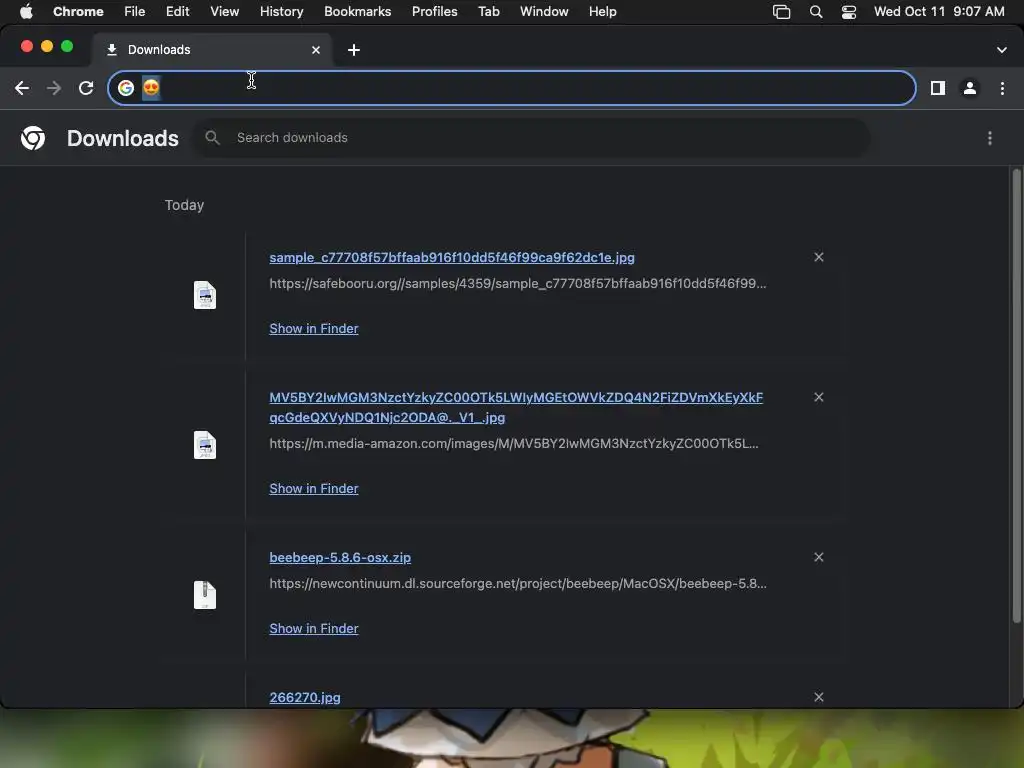Open a new tab with plus button

coord(354,50)
